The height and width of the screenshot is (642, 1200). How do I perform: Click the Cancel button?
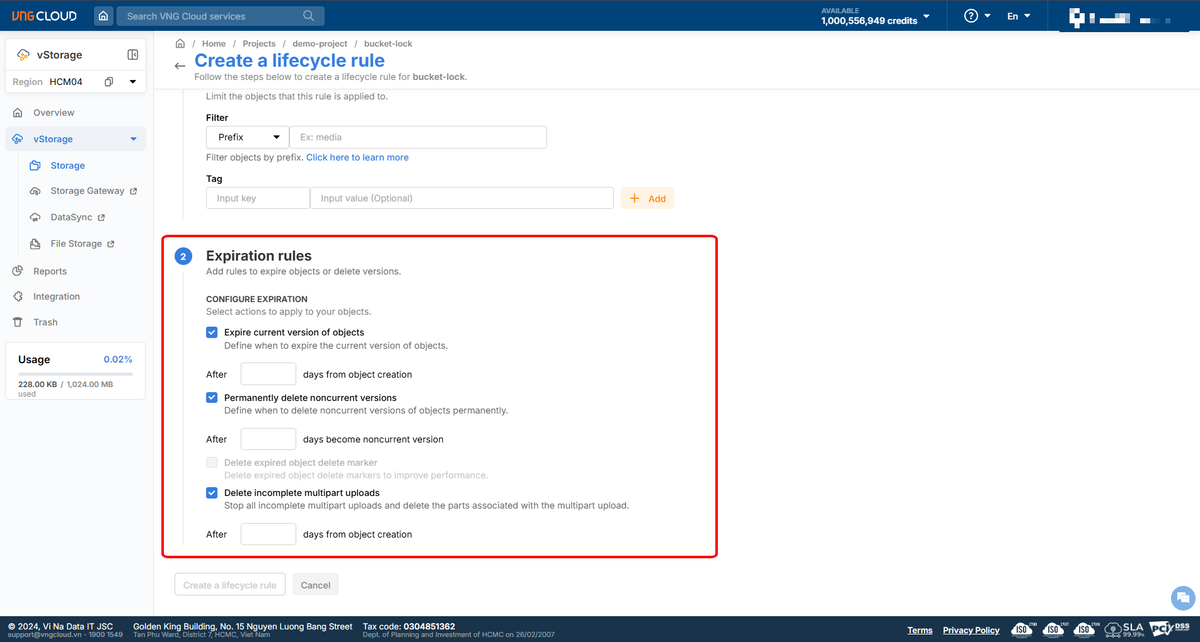point(316,585)
